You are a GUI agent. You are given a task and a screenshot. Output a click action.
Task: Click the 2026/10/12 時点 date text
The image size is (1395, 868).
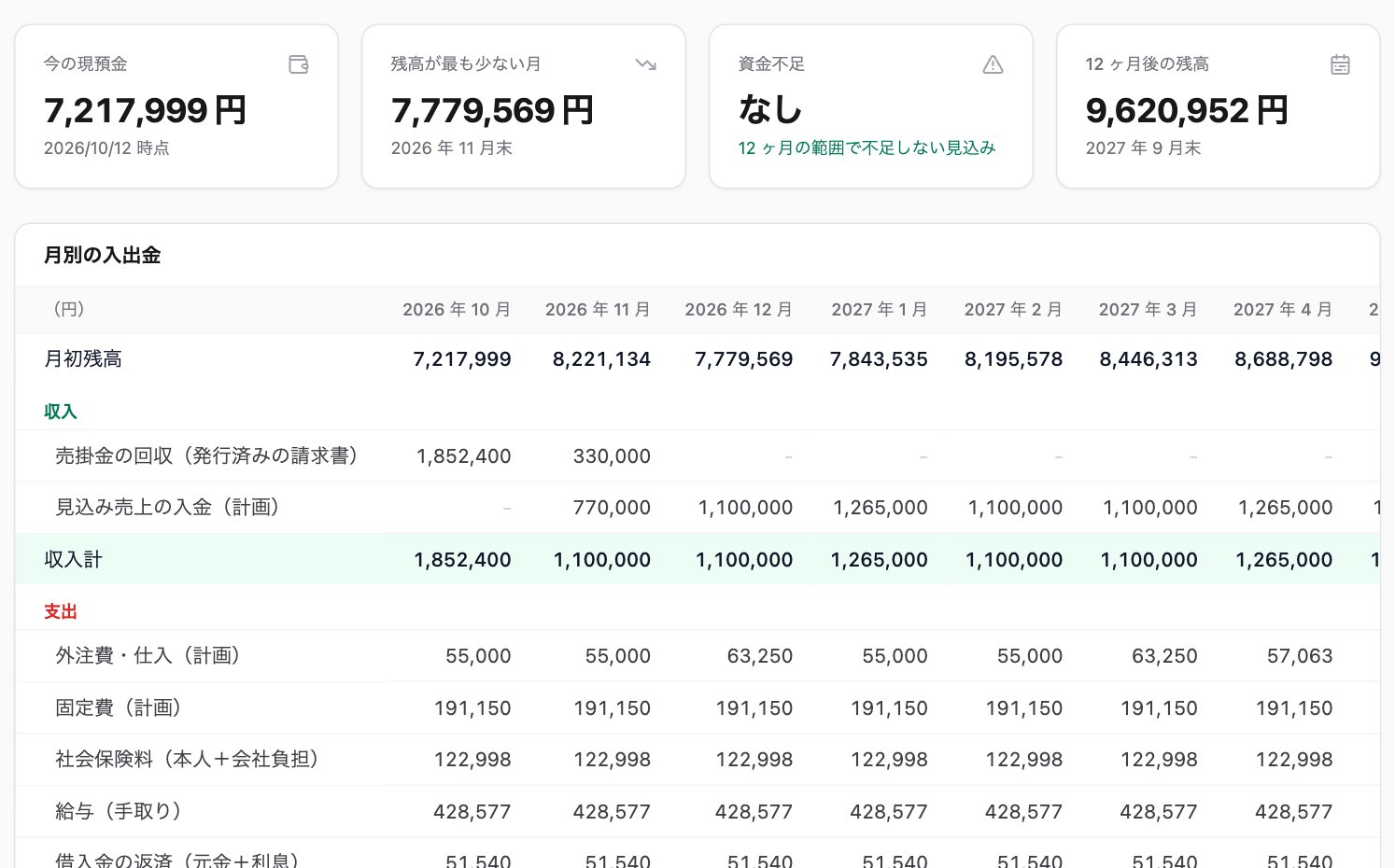(x=106, y=147)
